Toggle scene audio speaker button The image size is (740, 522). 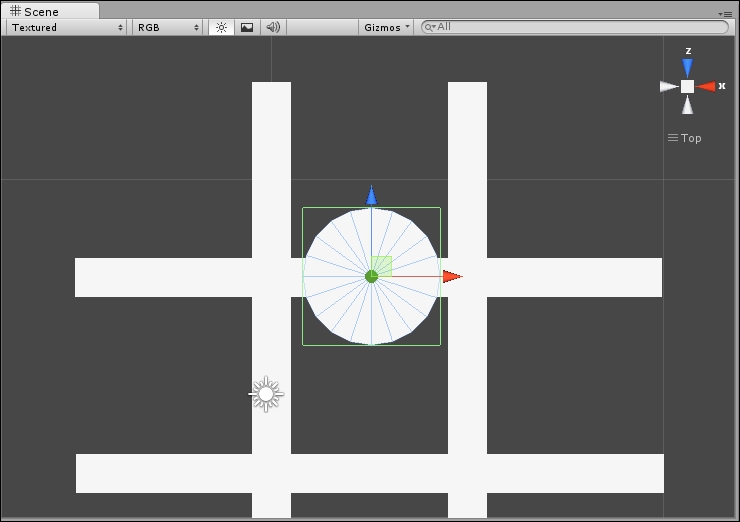point(273,27)
